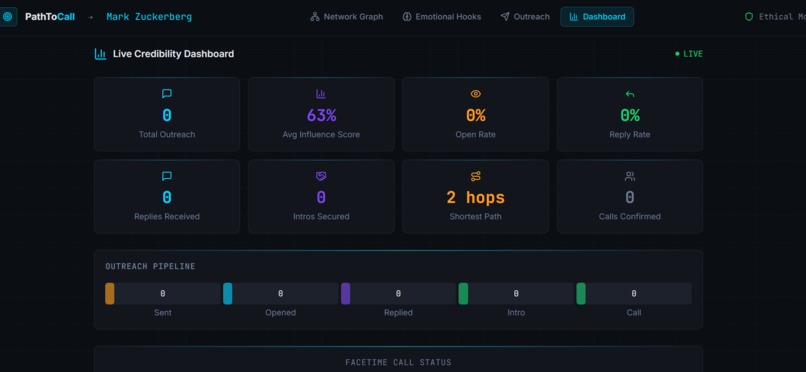The image size is (806, 372).
Task: Click the Sent stage label
Action: tap(162, 312)
